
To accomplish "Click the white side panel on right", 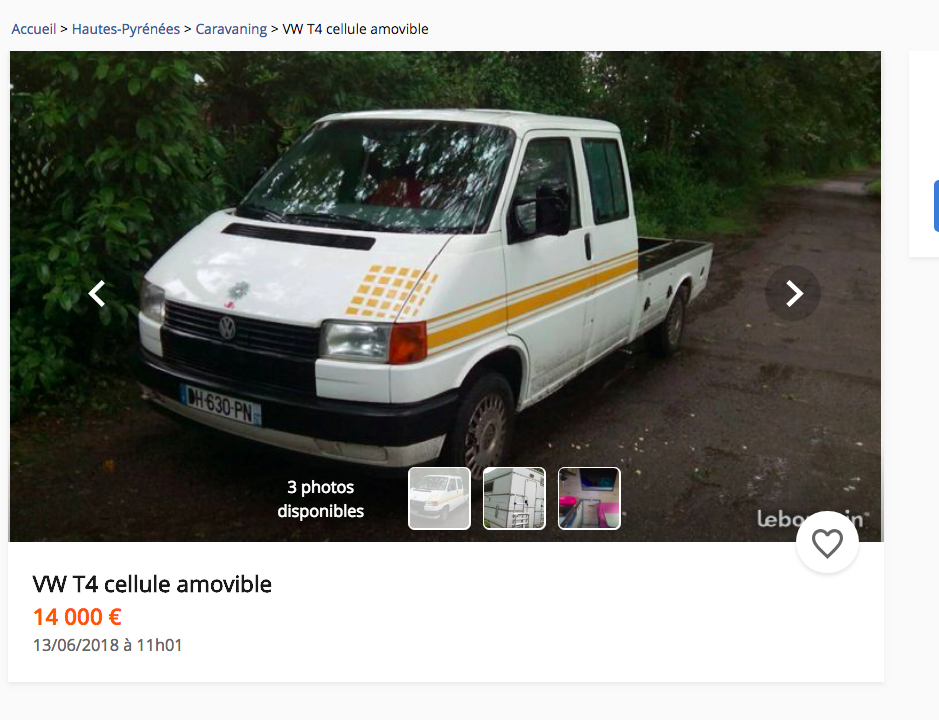I will click(924, 154).
